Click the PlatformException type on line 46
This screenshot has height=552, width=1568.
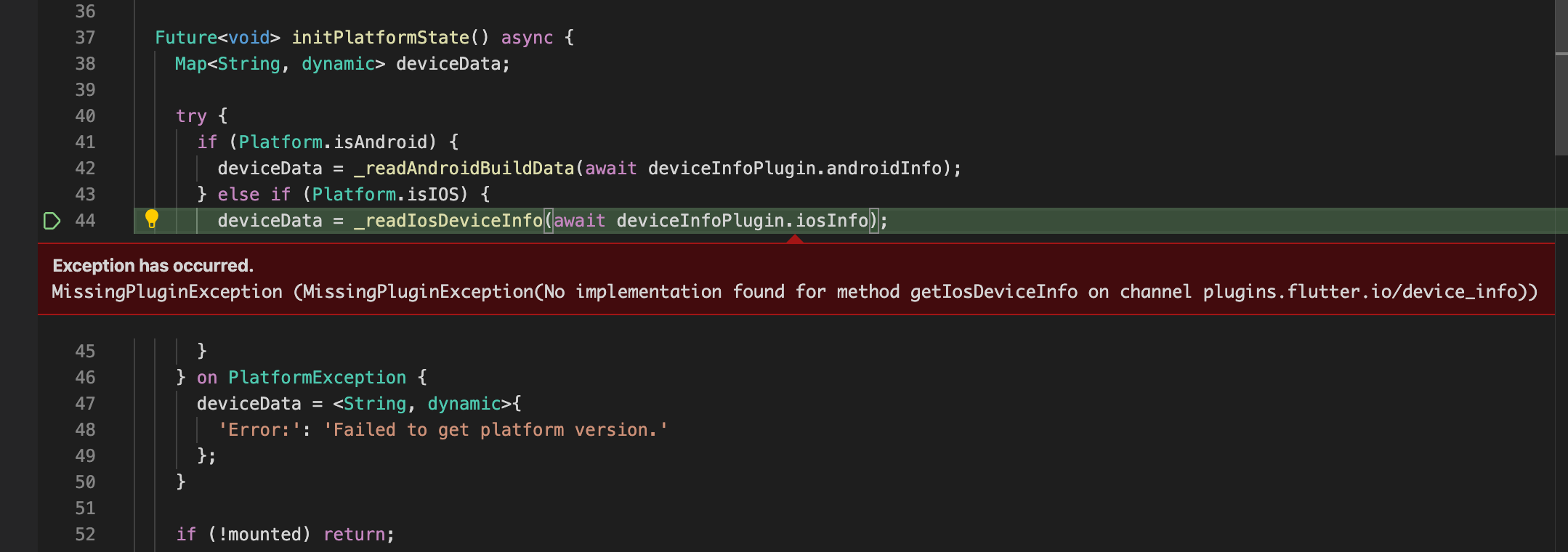coord(317,378)
